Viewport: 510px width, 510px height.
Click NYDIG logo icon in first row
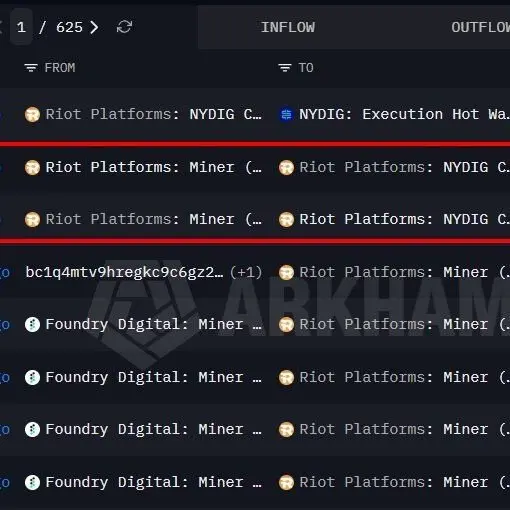pyautogui.click(x=286, y=115)
